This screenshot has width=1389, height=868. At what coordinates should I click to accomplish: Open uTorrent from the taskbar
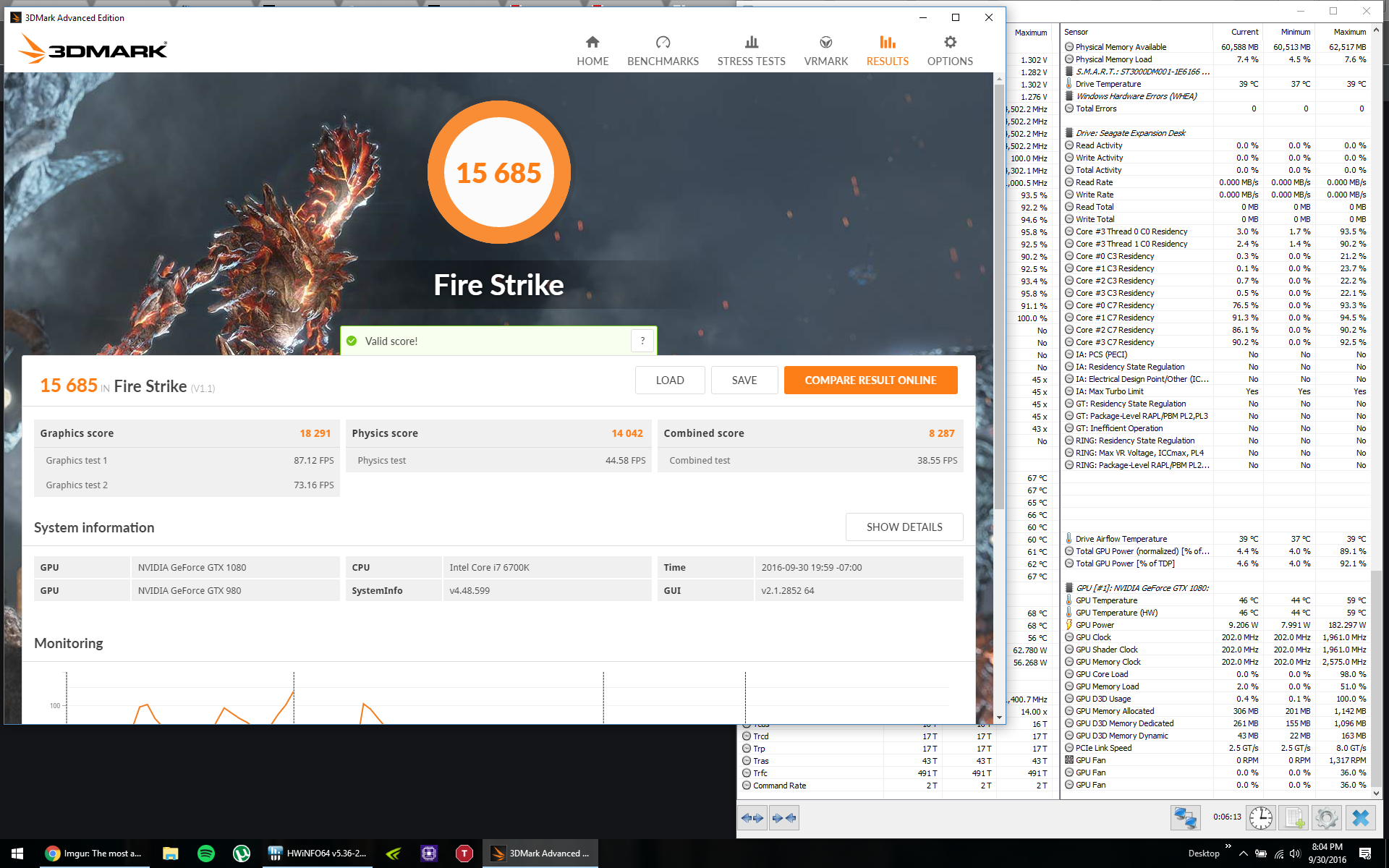[242, 854]
